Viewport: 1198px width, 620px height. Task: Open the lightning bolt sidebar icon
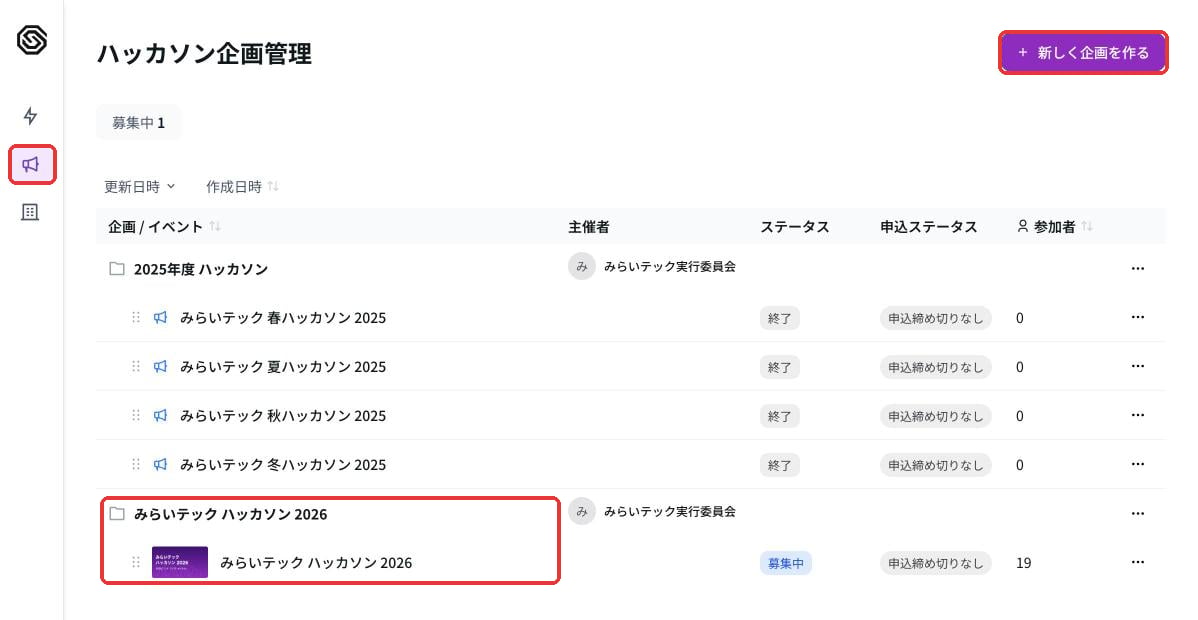point(31,115)
